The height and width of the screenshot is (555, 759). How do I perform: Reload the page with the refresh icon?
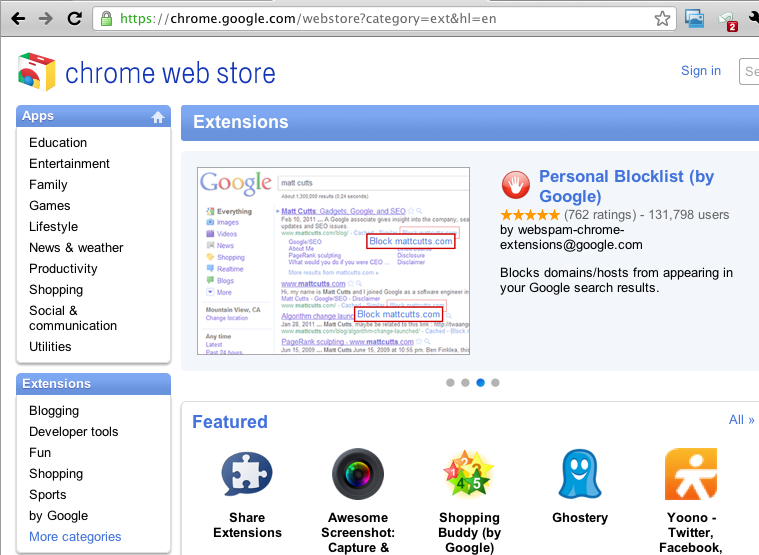[74, 18]
